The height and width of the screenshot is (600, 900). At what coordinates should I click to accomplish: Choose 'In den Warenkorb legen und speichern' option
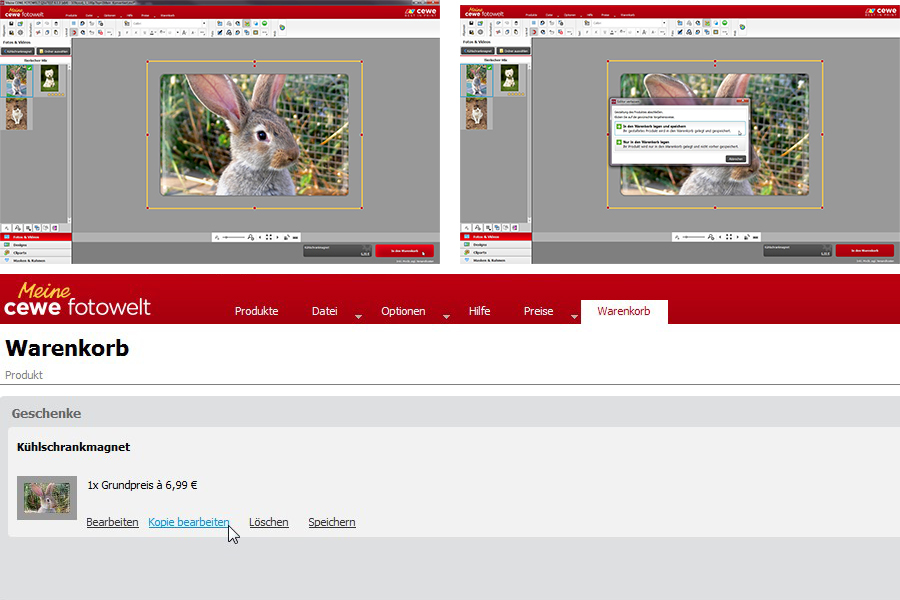point(680,128)
